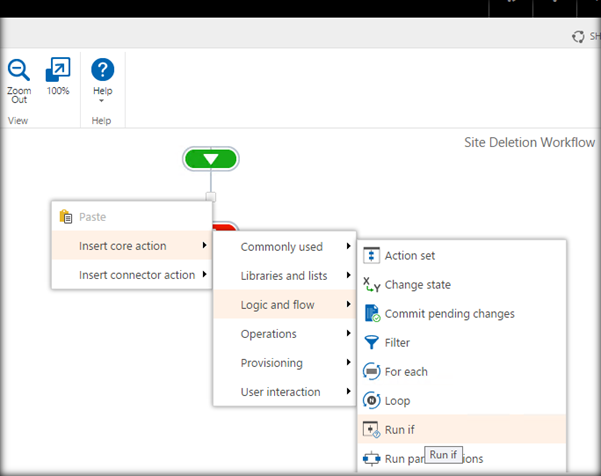This screenshot has width=601, height=476.
Task: Choose User interaction from the menu
Action: 280,392
